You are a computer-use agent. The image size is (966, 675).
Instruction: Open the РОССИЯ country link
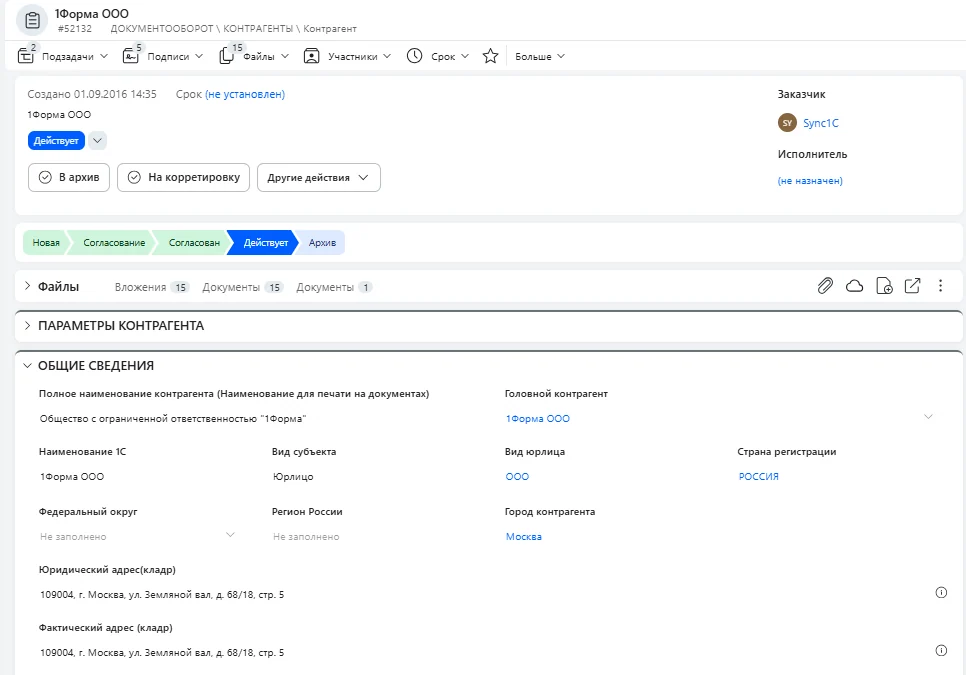click(x=758, y=477)
